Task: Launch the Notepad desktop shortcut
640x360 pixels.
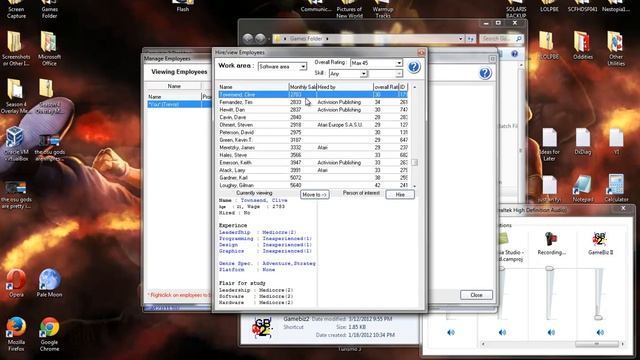Action: (x=582, y=189)
